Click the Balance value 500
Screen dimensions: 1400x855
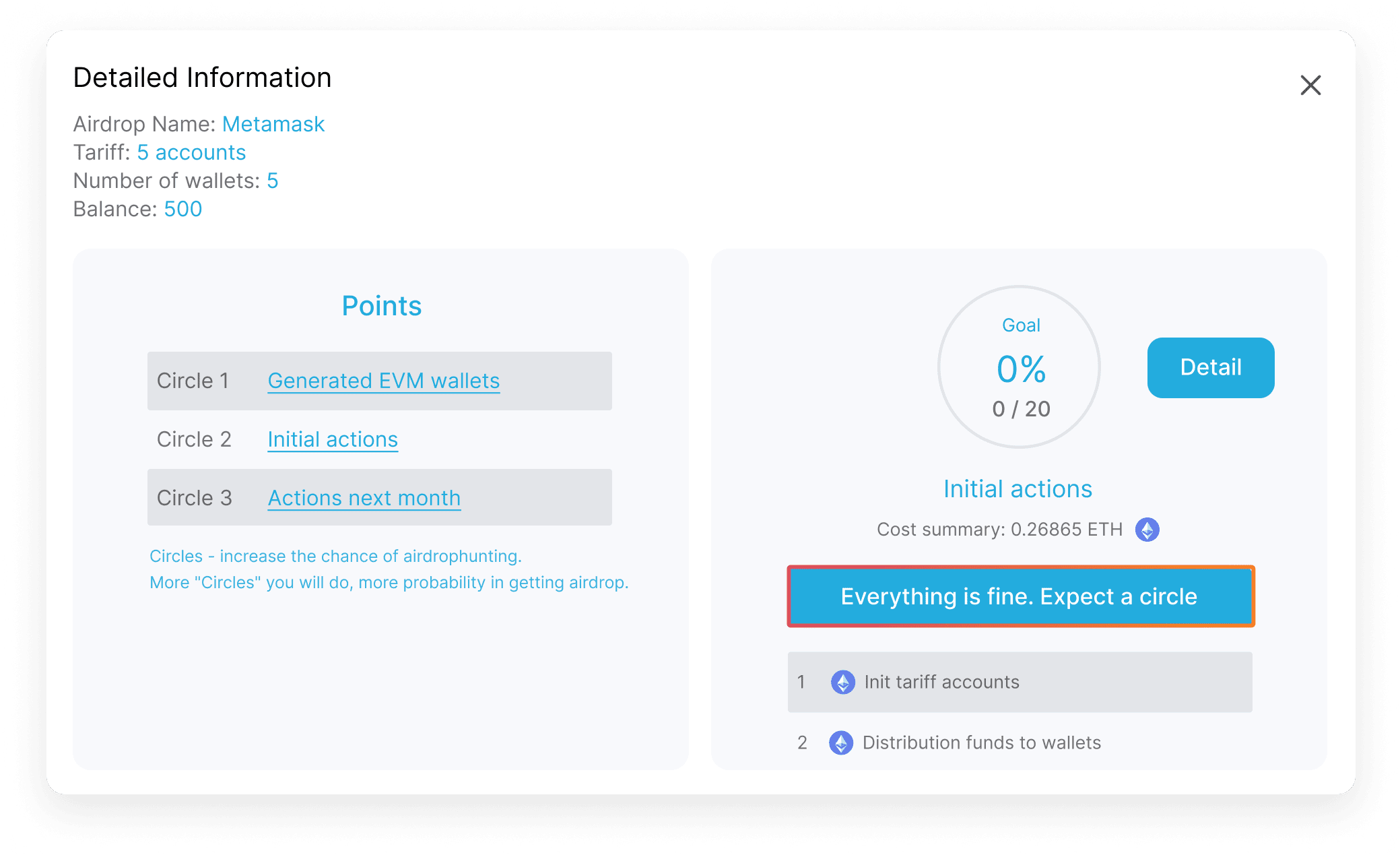(183, 209)
